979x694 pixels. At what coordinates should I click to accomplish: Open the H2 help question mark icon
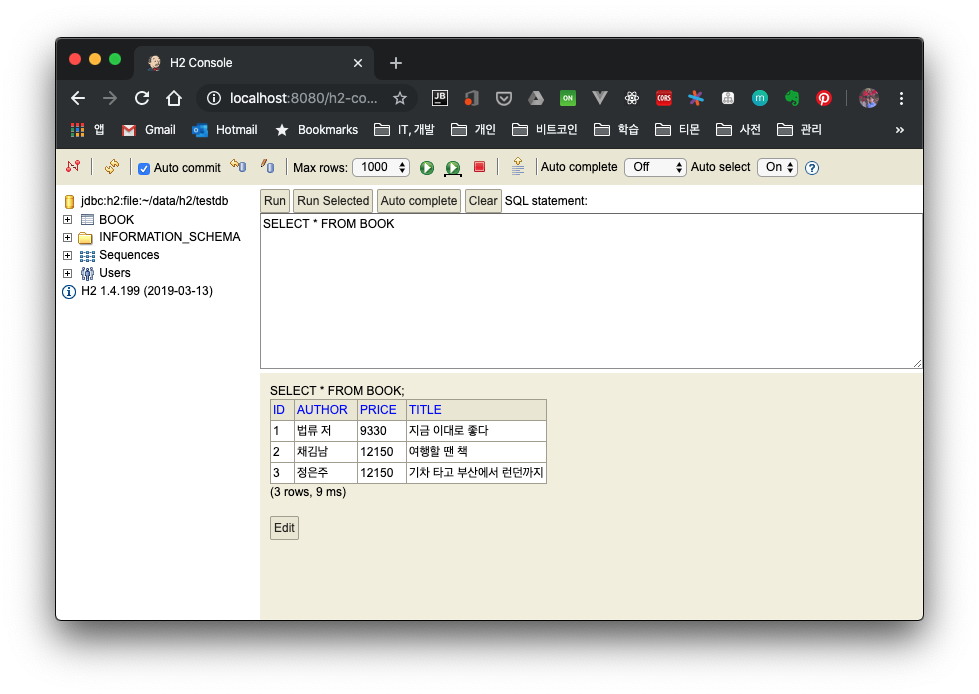[812, 168]
